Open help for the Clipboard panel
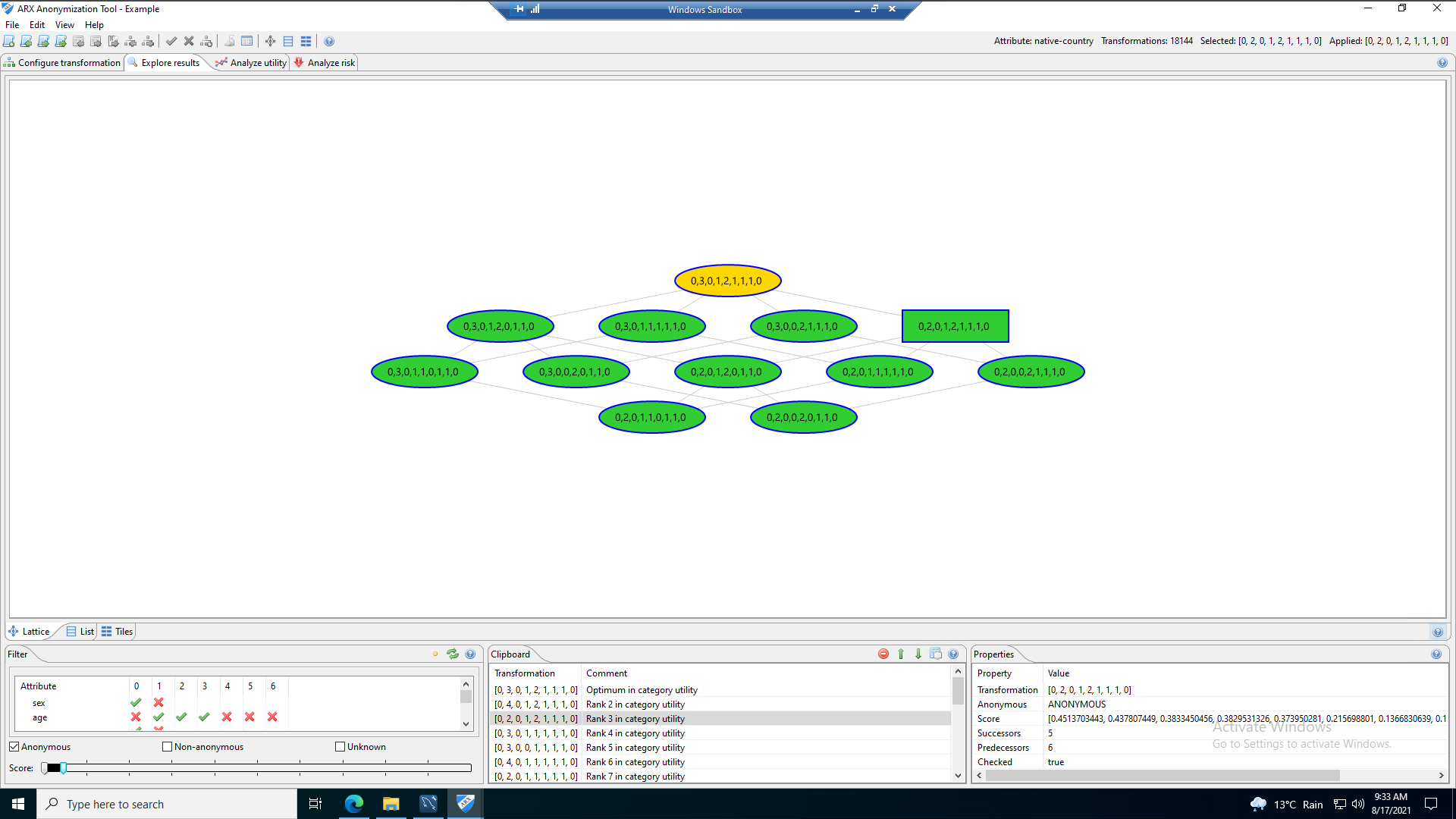Screen dimensions: 1456x819 point(953,654)
